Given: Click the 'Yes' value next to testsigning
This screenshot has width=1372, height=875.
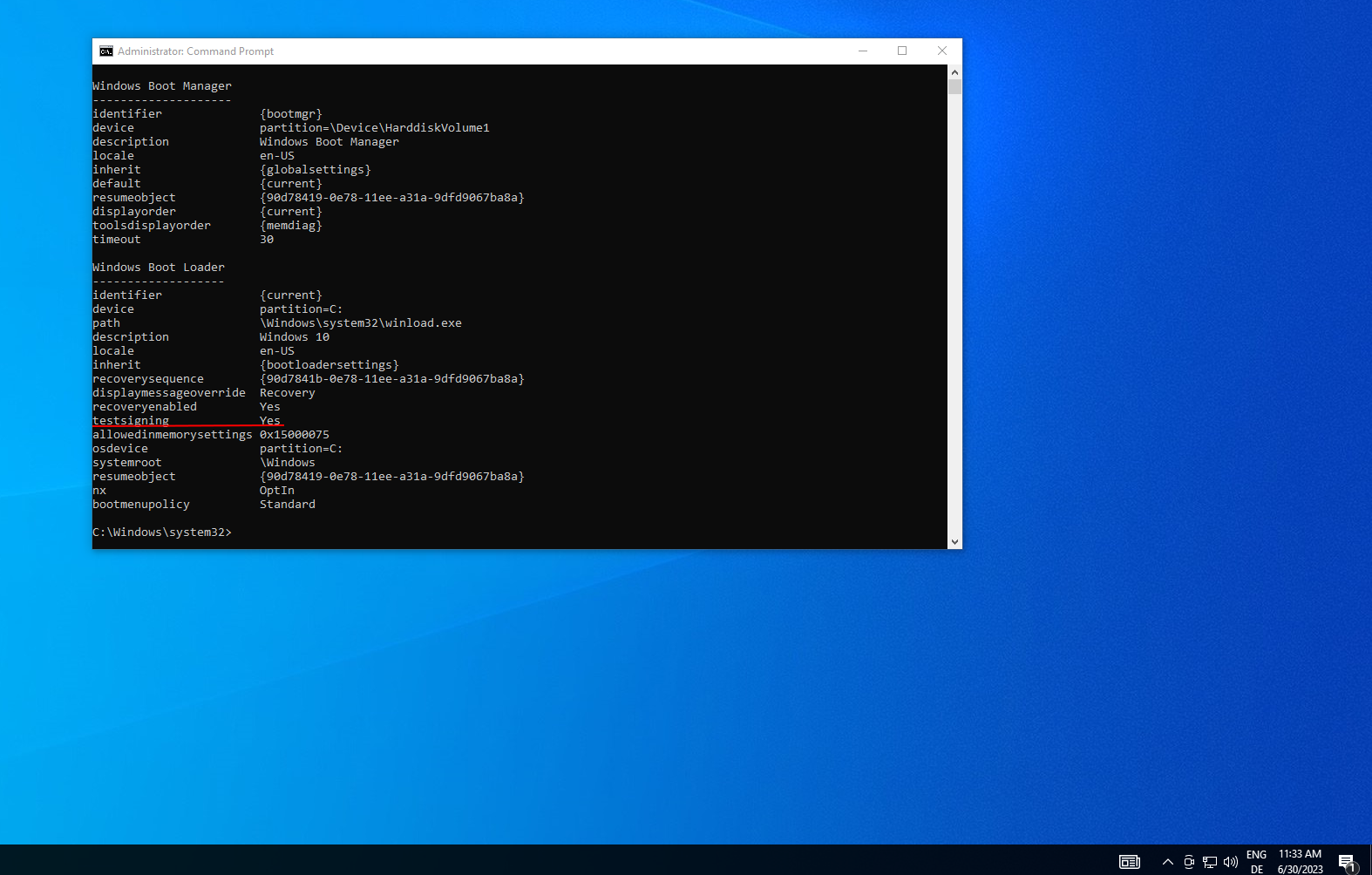Looking at the screenshot, I should pos(270,421).
